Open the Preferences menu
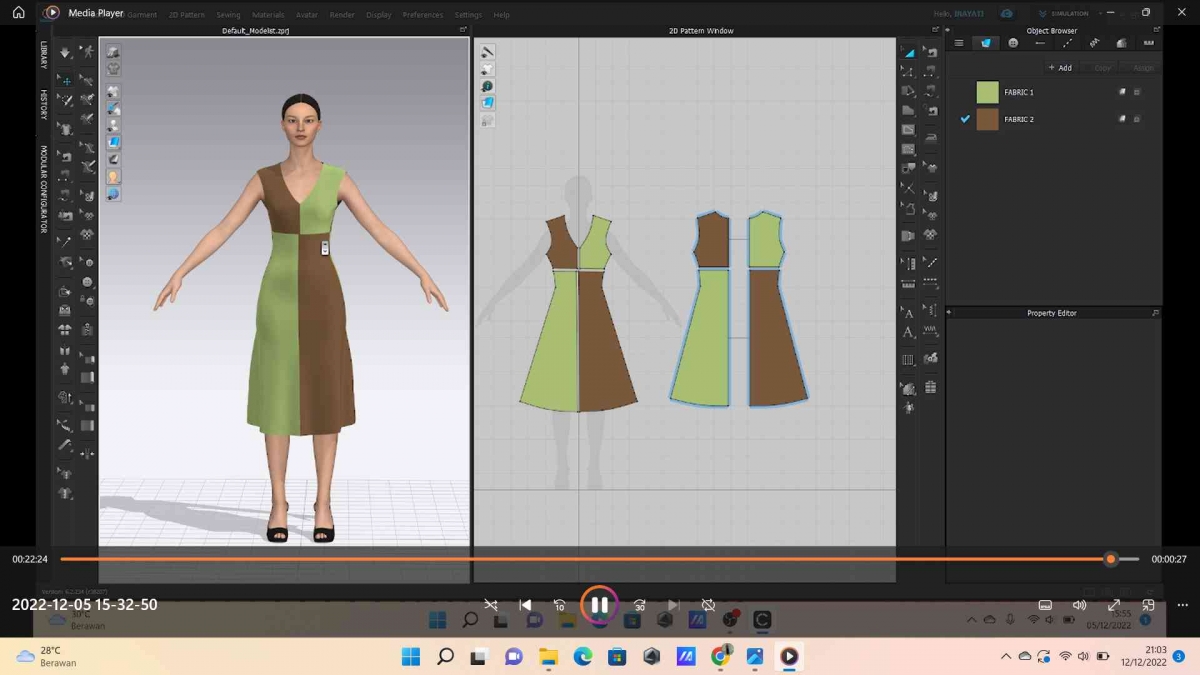This screenshot has height=675, width=1200. [x=423, y=15]
